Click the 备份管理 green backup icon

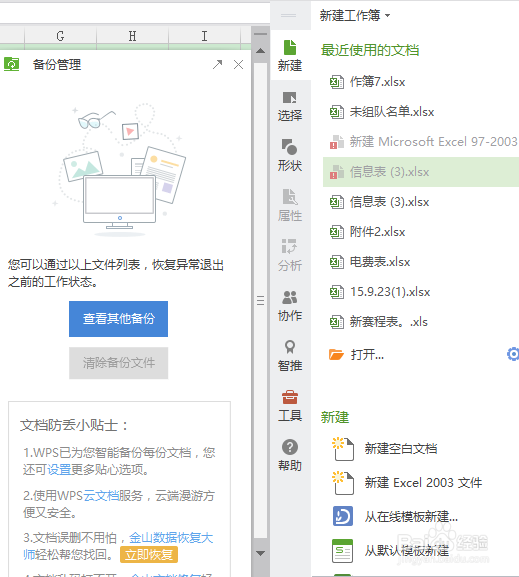(11, 64)
